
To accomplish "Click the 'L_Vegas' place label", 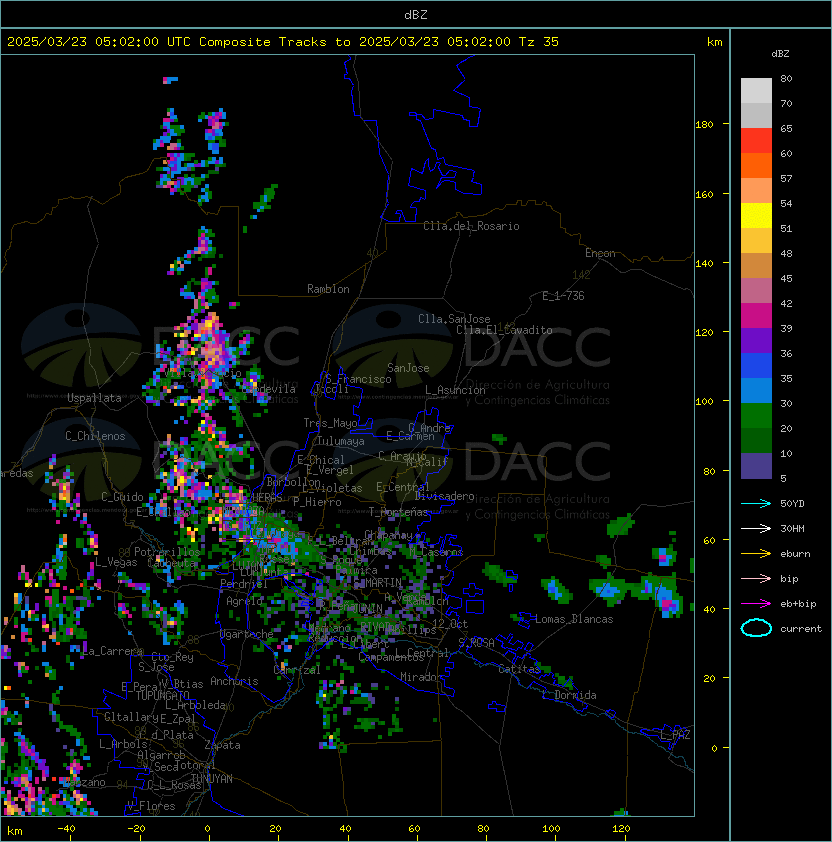I will (116, 562).
